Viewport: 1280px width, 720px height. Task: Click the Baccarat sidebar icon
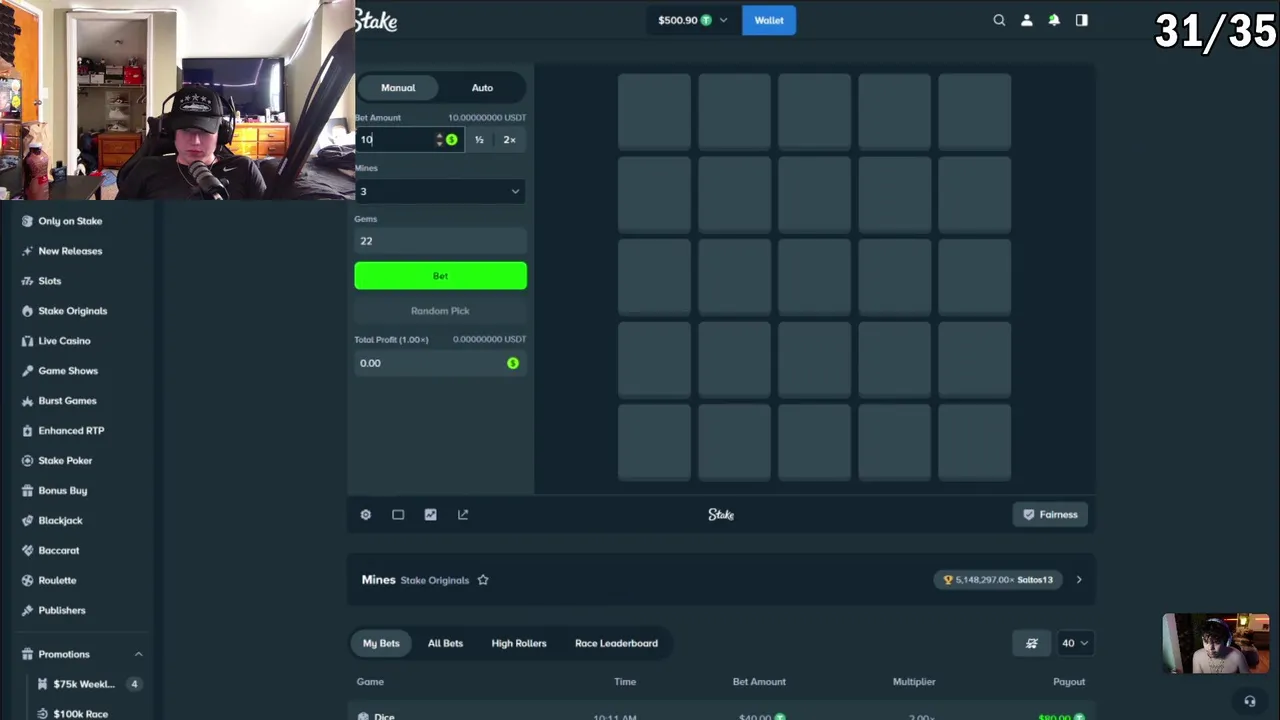[x=27, y=550]
